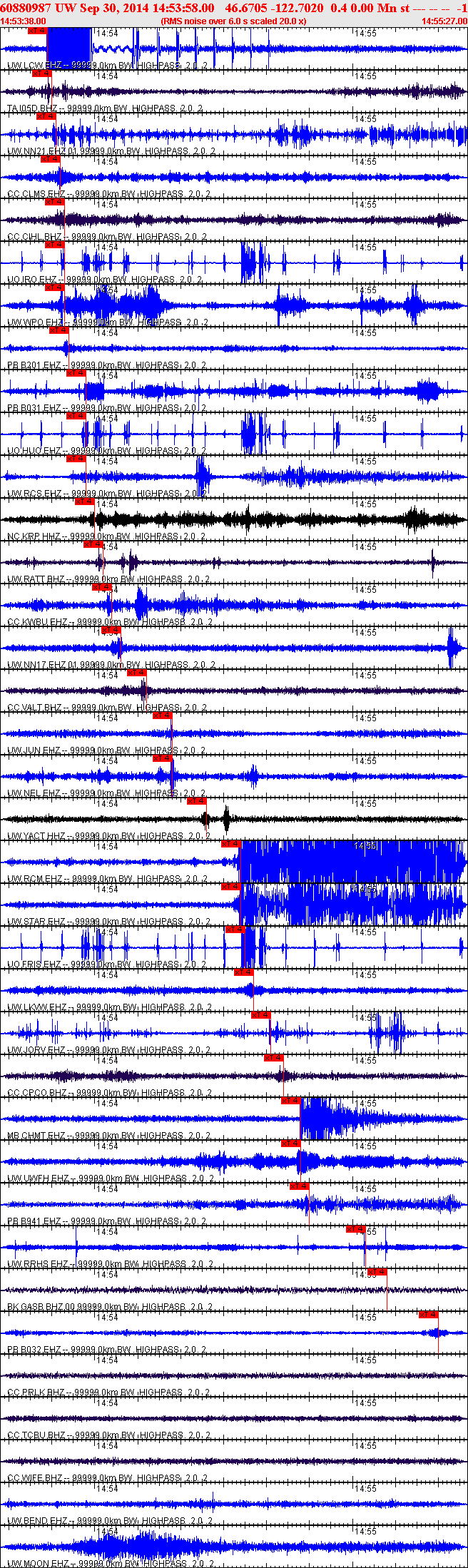Select the UO.HUO.EHZ station label
The height and width of the screenshot is (1568, 468).
pos(107,451)
